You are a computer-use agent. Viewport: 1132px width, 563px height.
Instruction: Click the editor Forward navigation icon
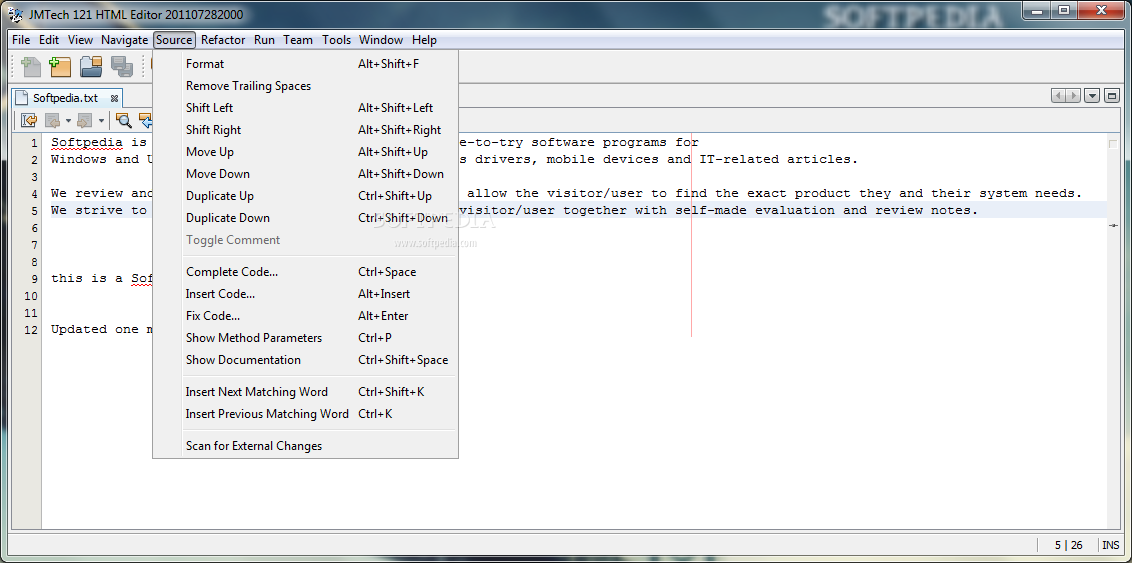click(85, 121)
